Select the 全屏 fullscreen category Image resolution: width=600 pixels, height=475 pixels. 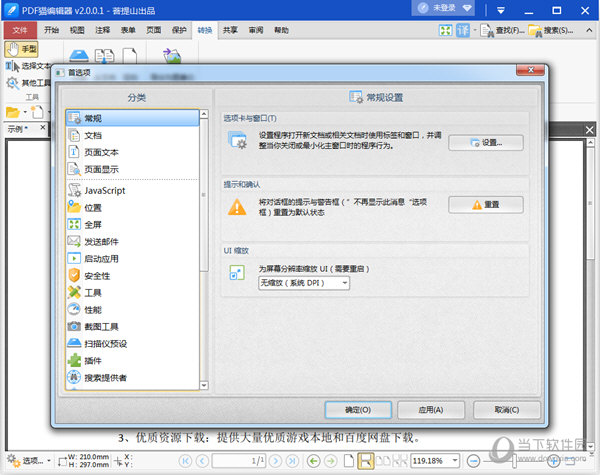click(74, 224)
